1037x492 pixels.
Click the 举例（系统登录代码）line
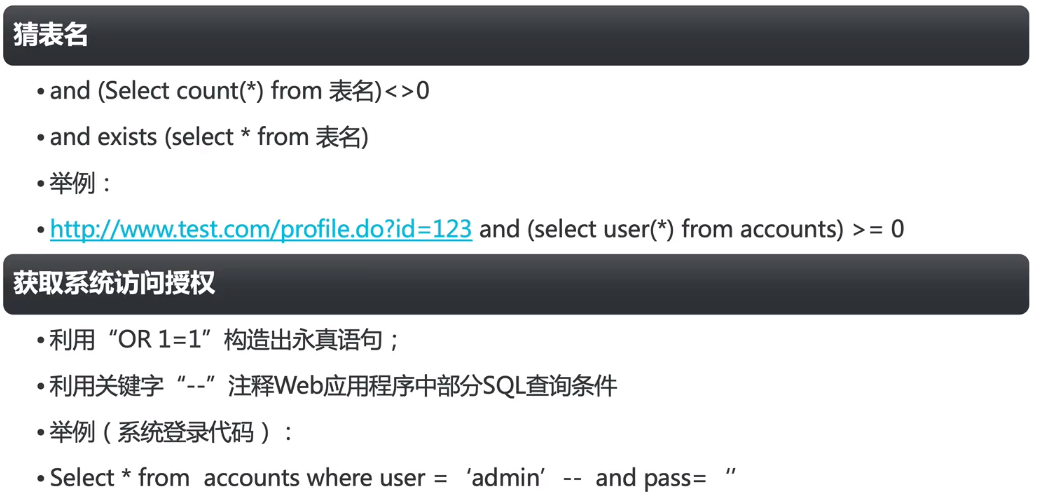pyautogui.click(x=172, y=432)
